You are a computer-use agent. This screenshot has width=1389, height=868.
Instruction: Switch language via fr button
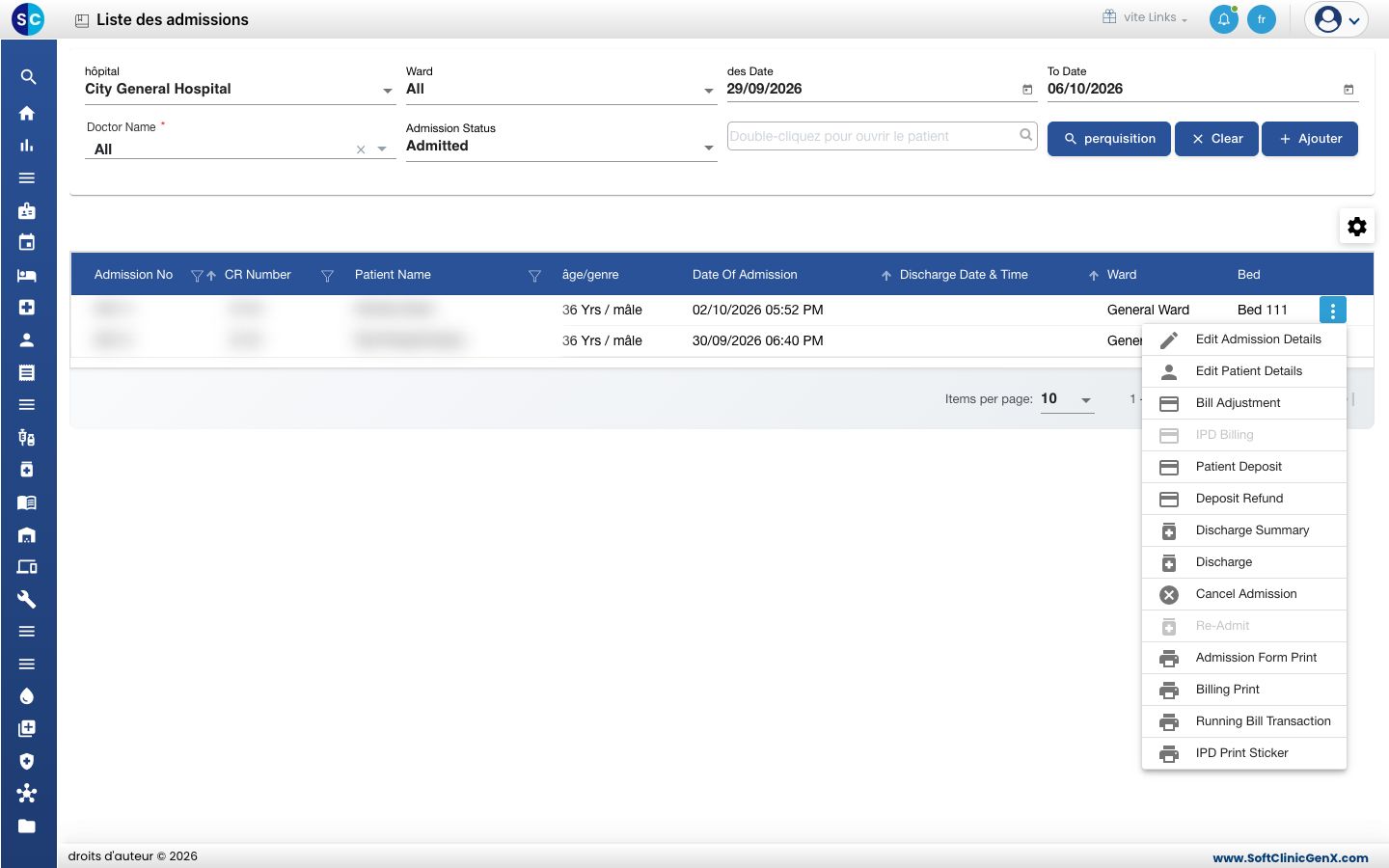1262,19
